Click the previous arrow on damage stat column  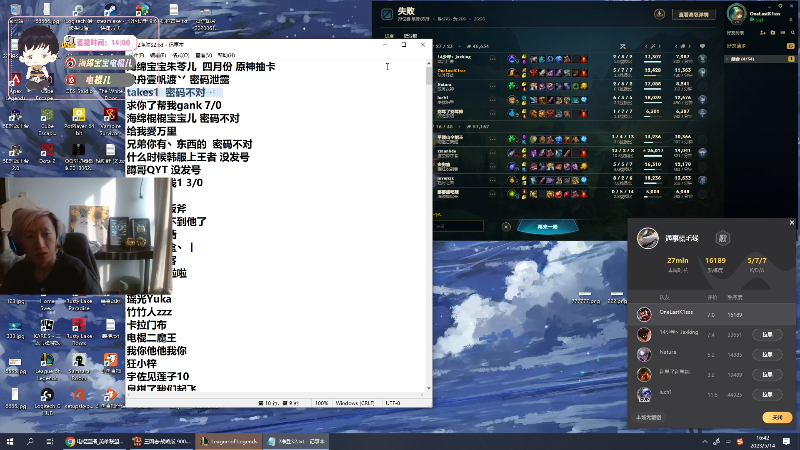point(646,46)
